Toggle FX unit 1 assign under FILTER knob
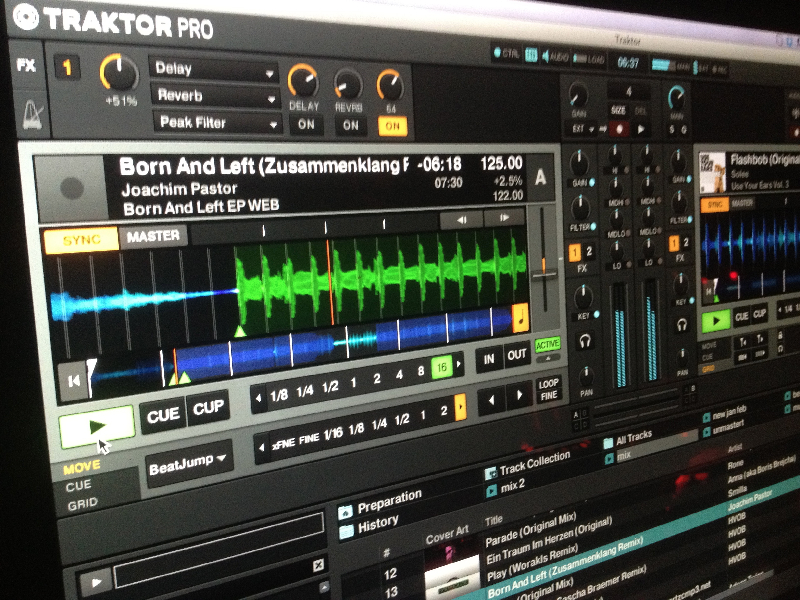 575,252
